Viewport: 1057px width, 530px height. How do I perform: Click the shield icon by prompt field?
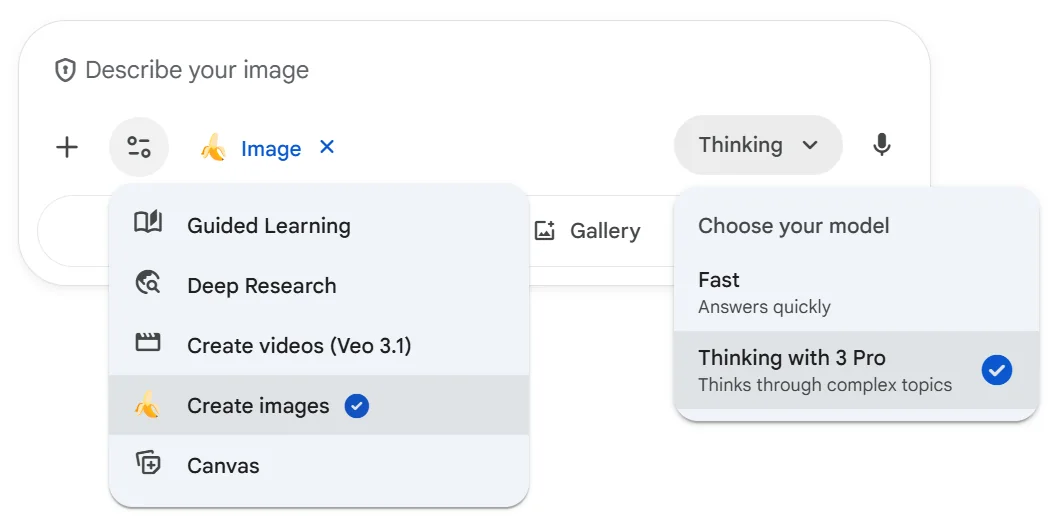pos(65,70)
